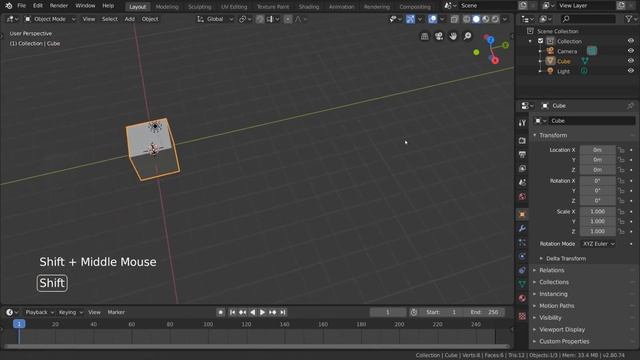This screenshot has height=360, width=640.
Task: Select wireframe viewport shading
Action: tap(467, 19)
